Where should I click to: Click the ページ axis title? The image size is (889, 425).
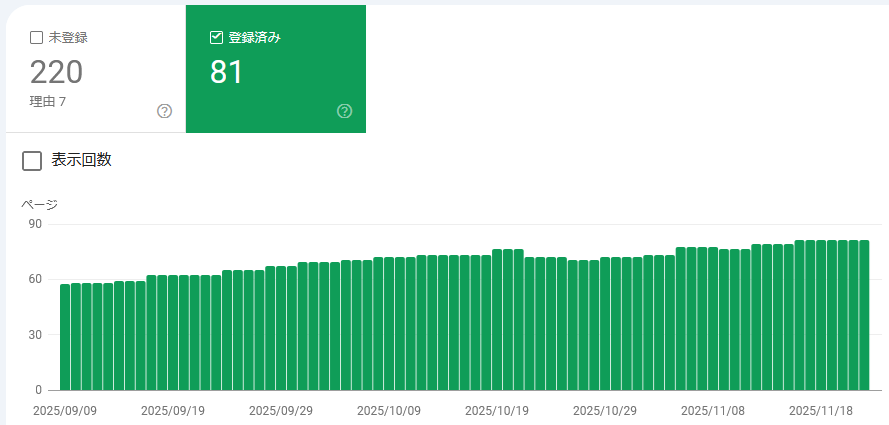coord(40,205)
